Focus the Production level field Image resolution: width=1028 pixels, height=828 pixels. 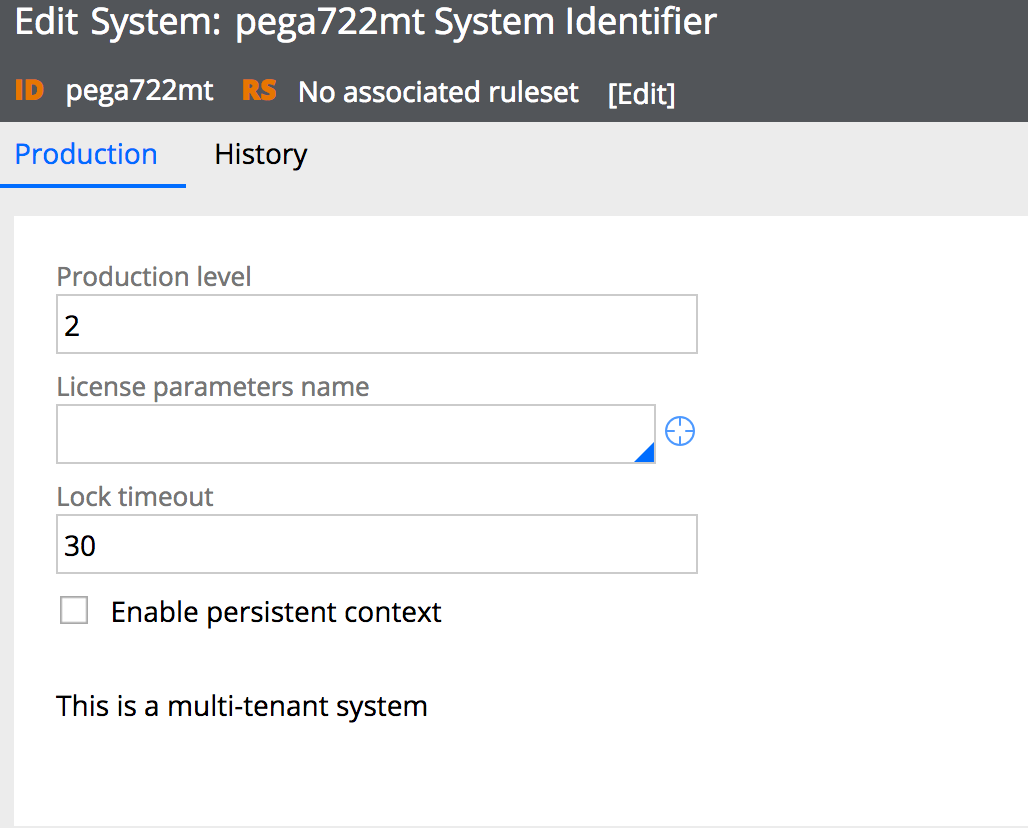pos(377,325)
